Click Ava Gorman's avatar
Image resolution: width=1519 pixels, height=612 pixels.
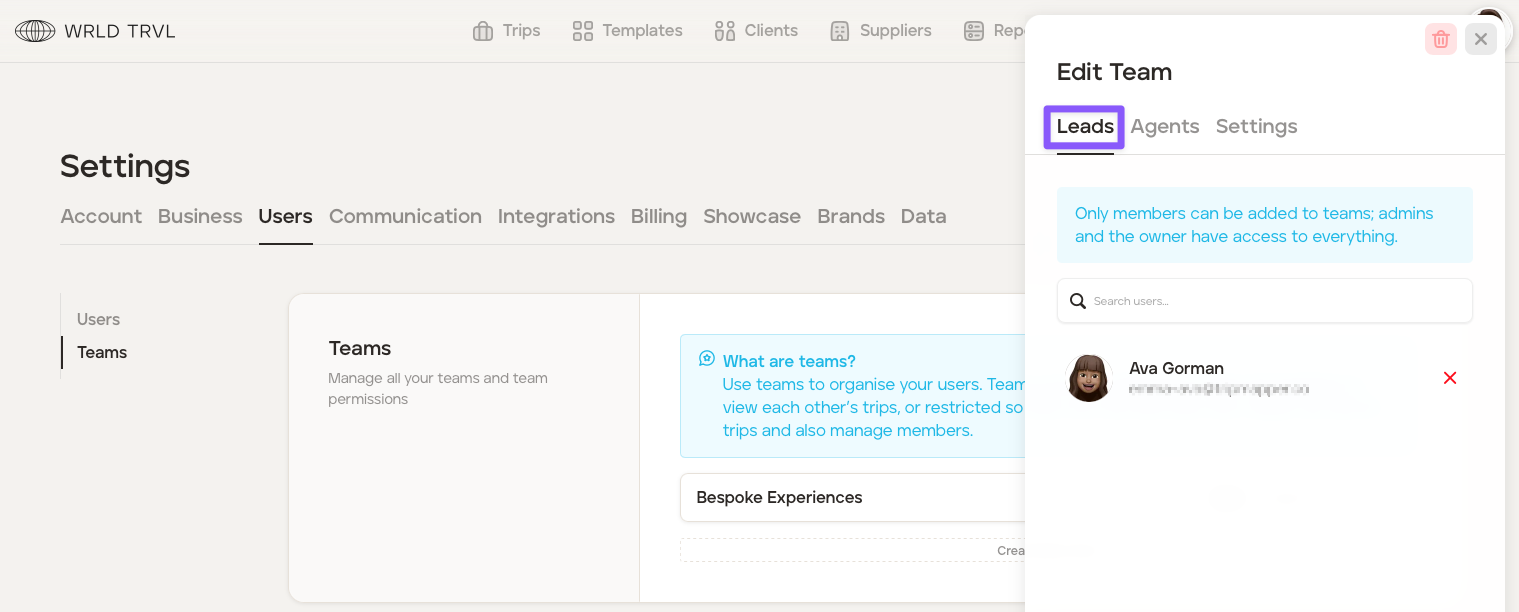1089,378
